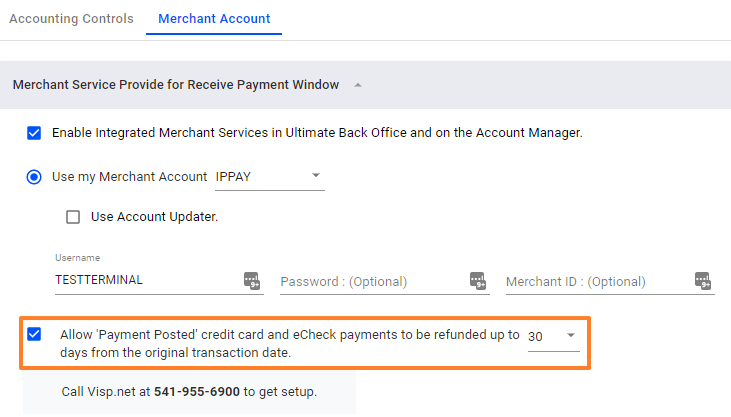Click password manager icon in Password field
The height and width of the screenshot is (417, 731).
click(477, 281)
